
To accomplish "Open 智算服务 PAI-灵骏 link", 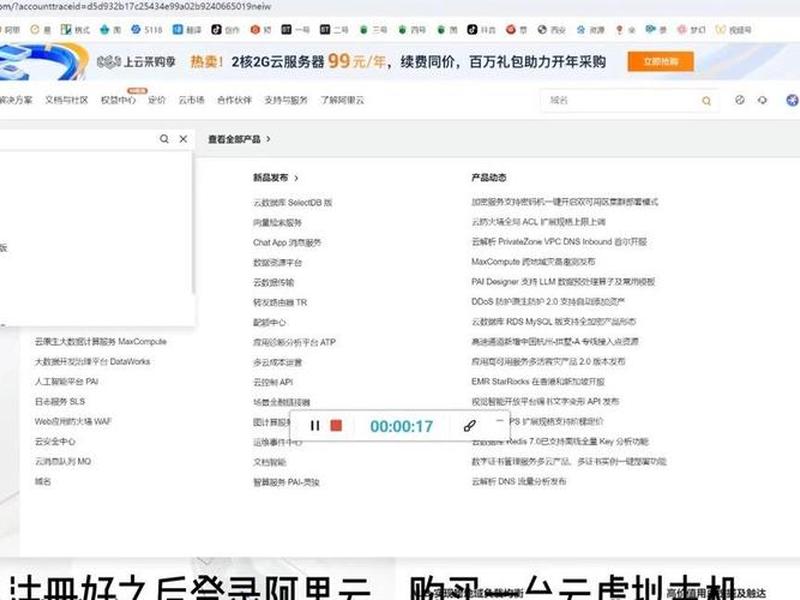I will (x=286, y=482).
